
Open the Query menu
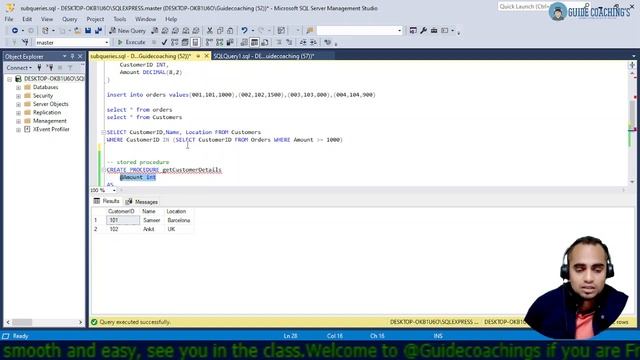pos(69,19)
